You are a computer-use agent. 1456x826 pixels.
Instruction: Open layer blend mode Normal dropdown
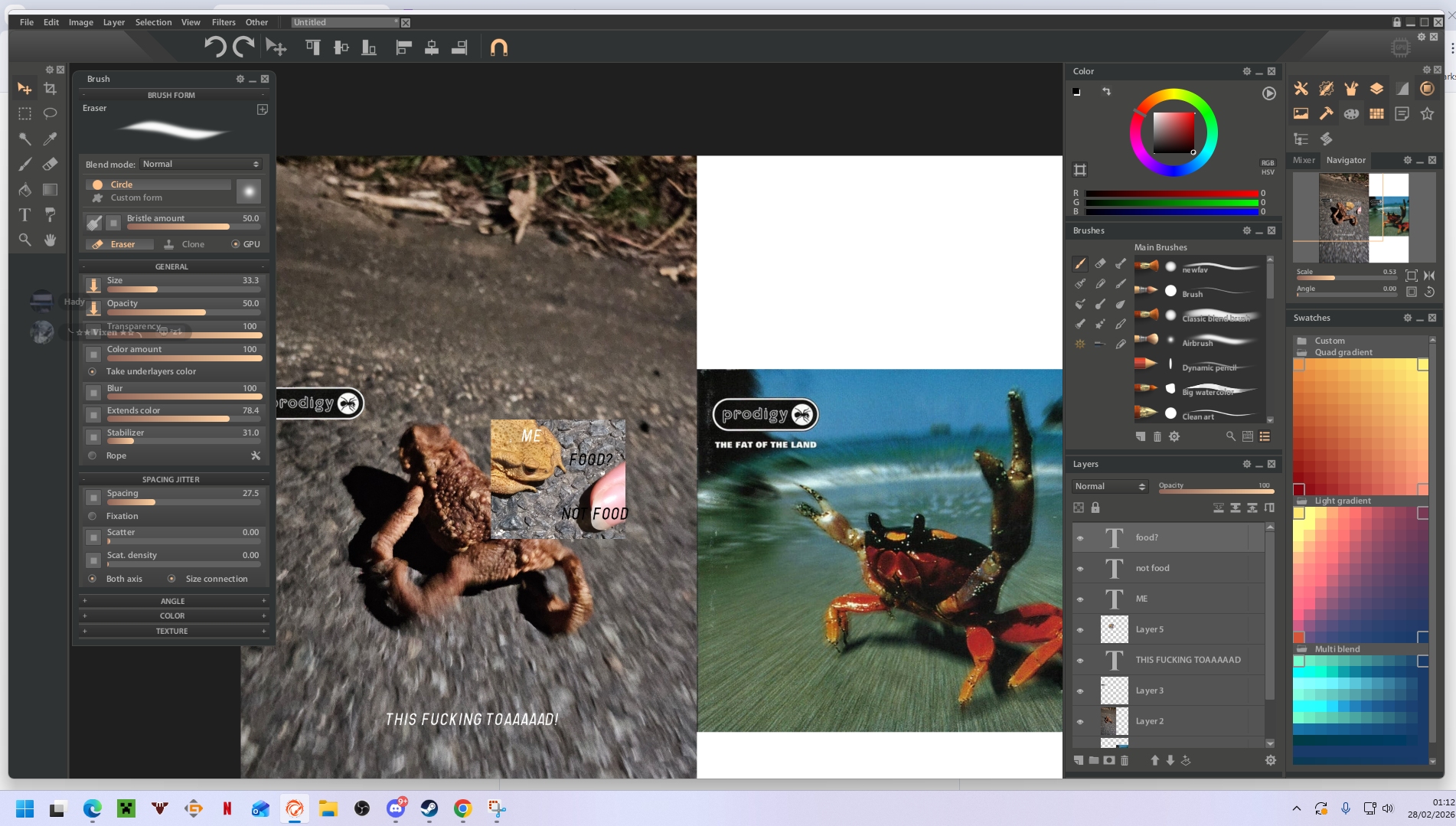click(1109, 486)
